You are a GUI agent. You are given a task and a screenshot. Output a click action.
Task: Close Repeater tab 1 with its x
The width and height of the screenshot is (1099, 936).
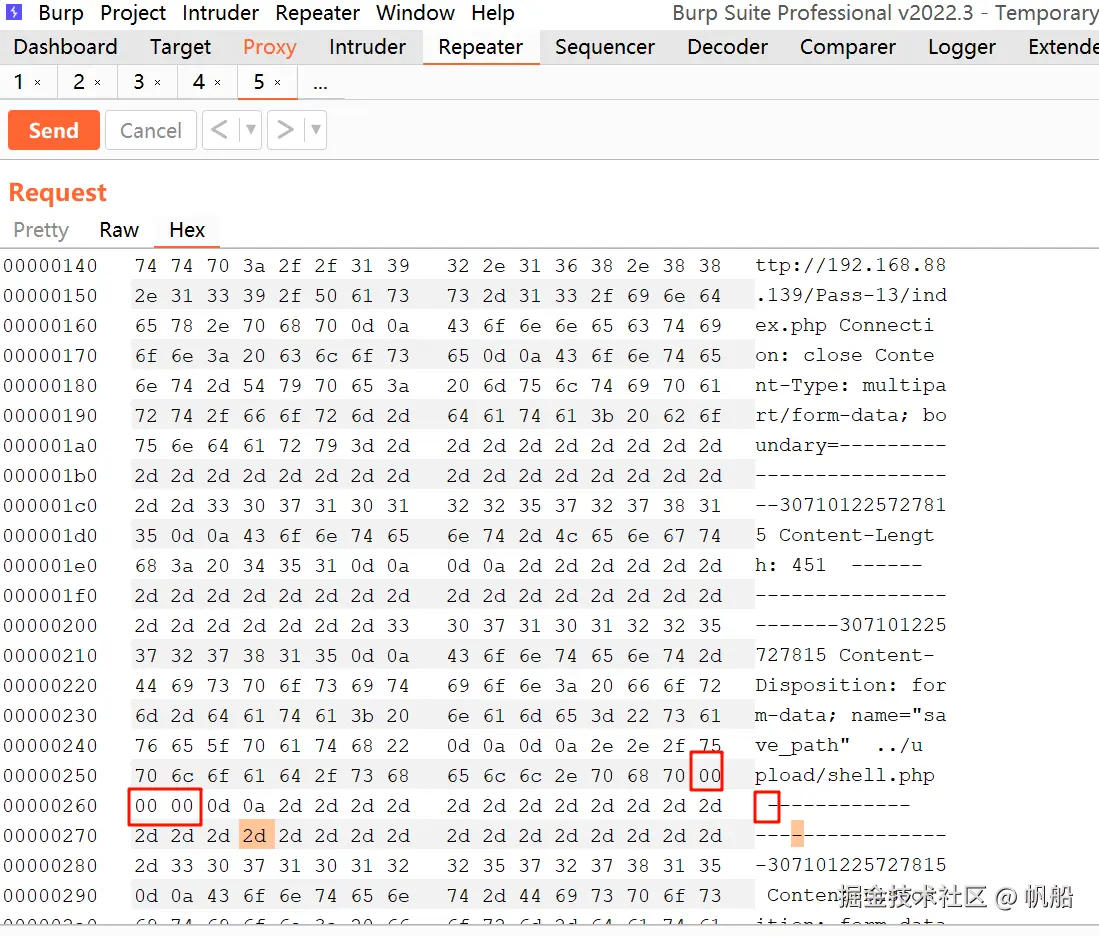[38, 83]
